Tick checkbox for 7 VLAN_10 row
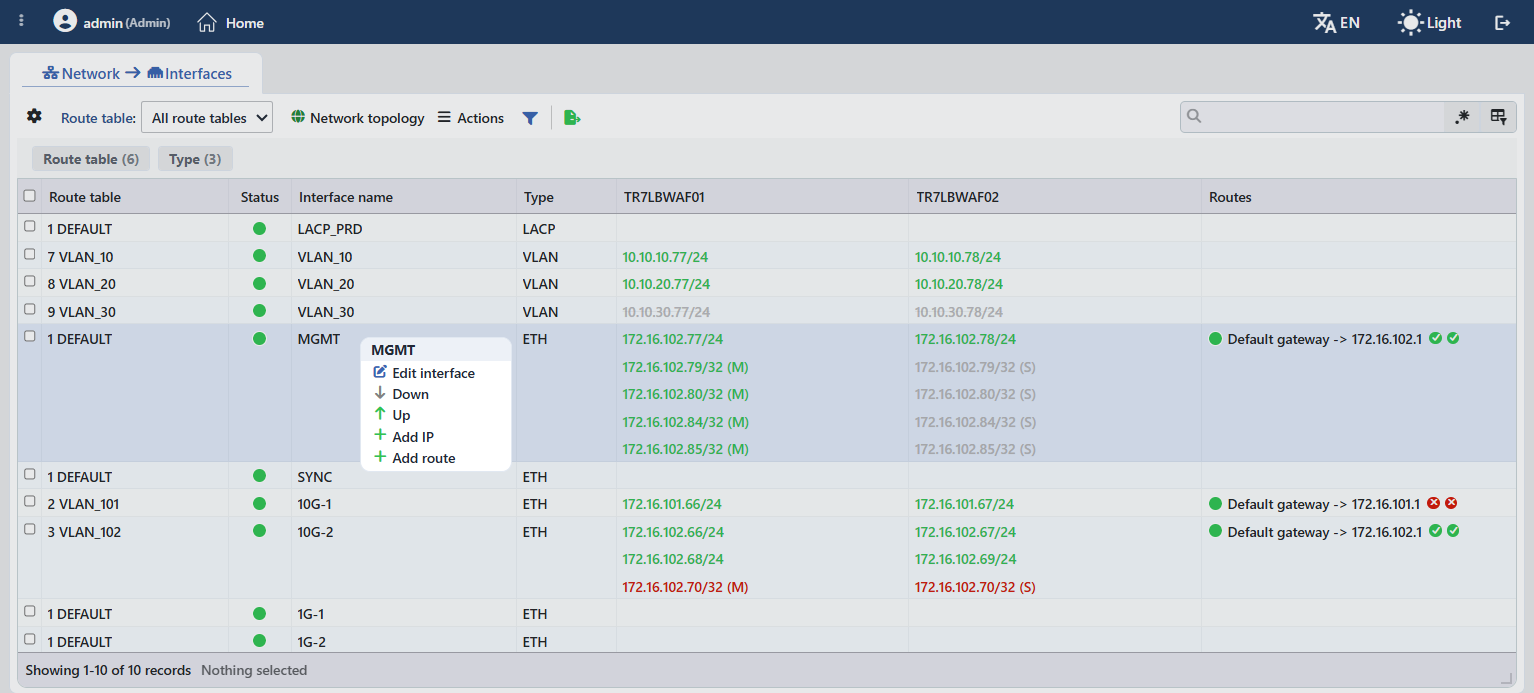 tap(30, 255)
